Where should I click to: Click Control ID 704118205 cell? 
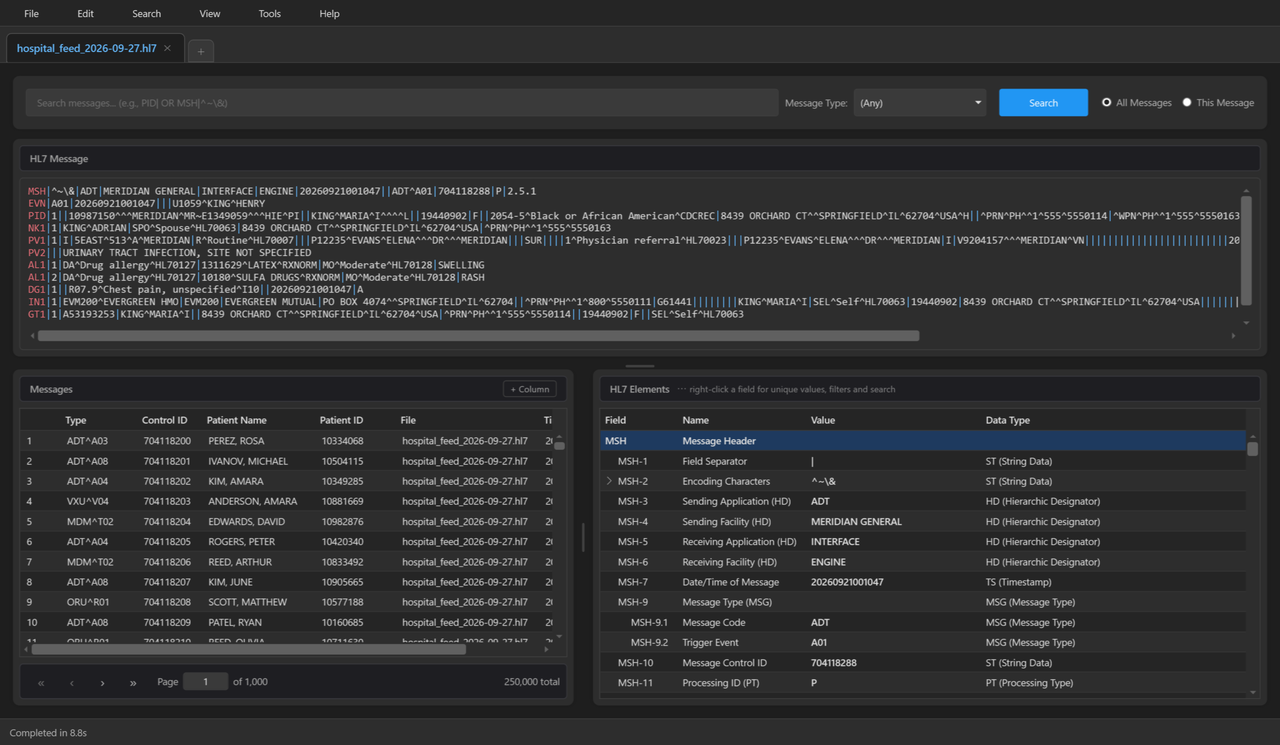coord(167,542)
